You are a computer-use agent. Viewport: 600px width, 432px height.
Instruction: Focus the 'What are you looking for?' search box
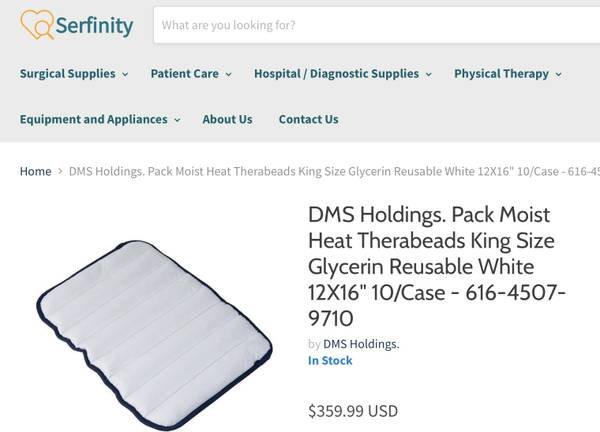tap(377, 25)
